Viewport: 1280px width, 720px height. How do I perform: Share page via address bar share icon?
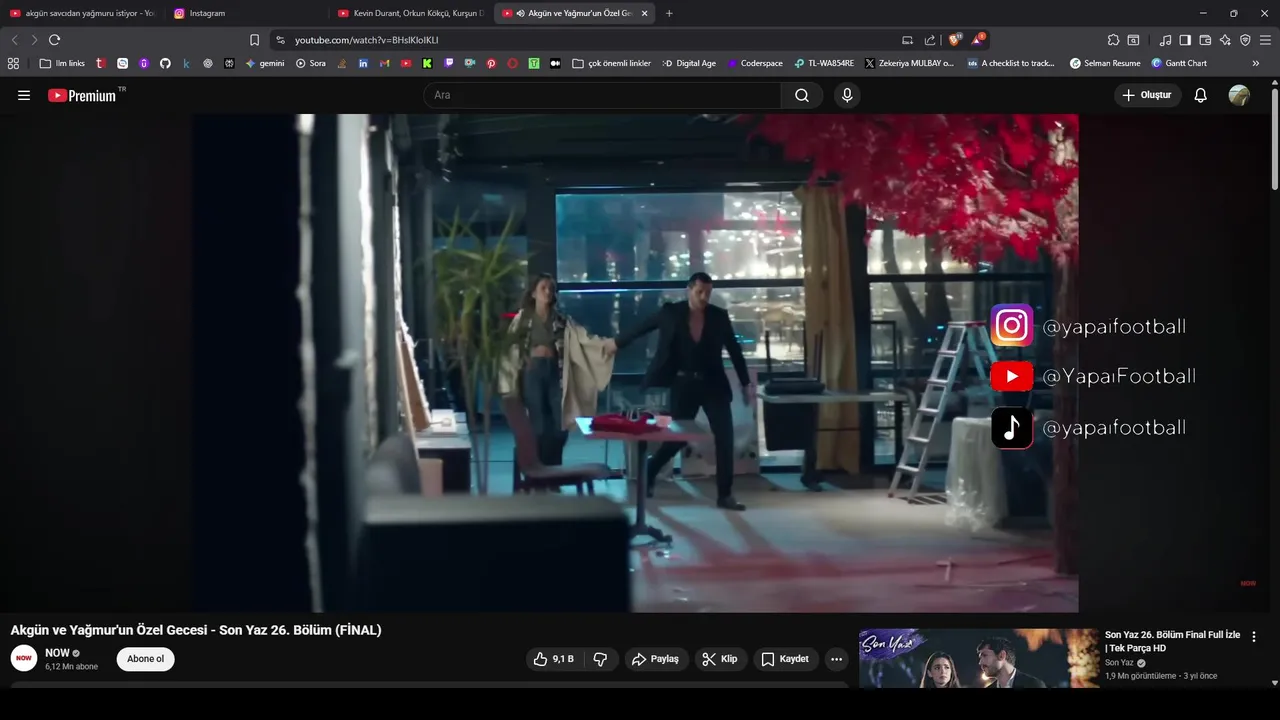(x=930, y=40)
